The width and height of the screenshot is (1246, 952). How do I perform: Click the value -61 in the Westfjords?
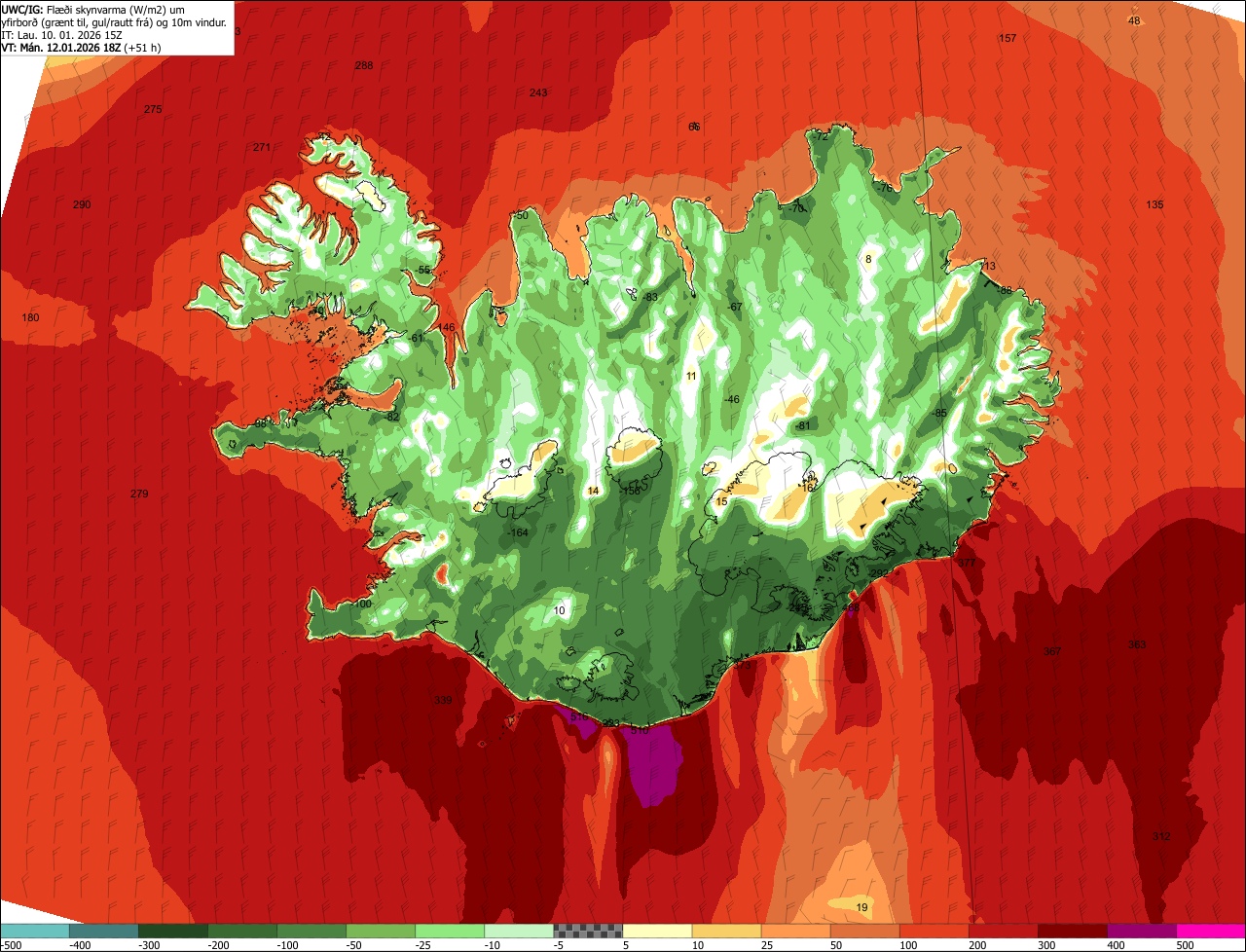coord(417,338)
